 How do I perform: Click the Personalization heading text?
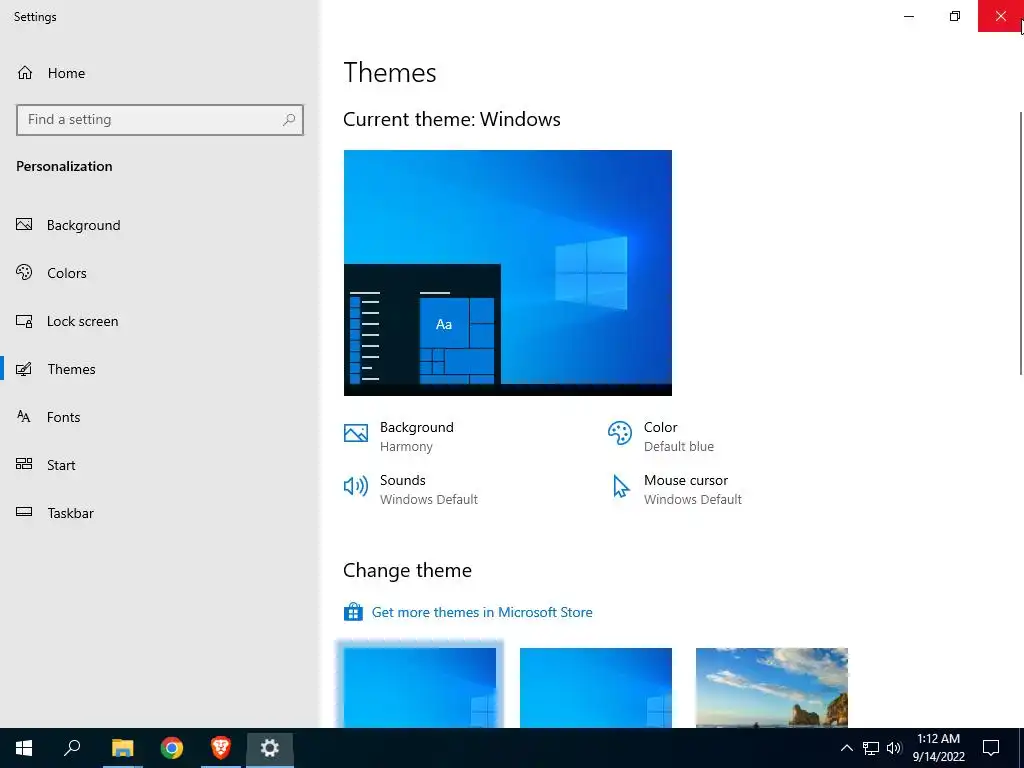click(64, 167)
